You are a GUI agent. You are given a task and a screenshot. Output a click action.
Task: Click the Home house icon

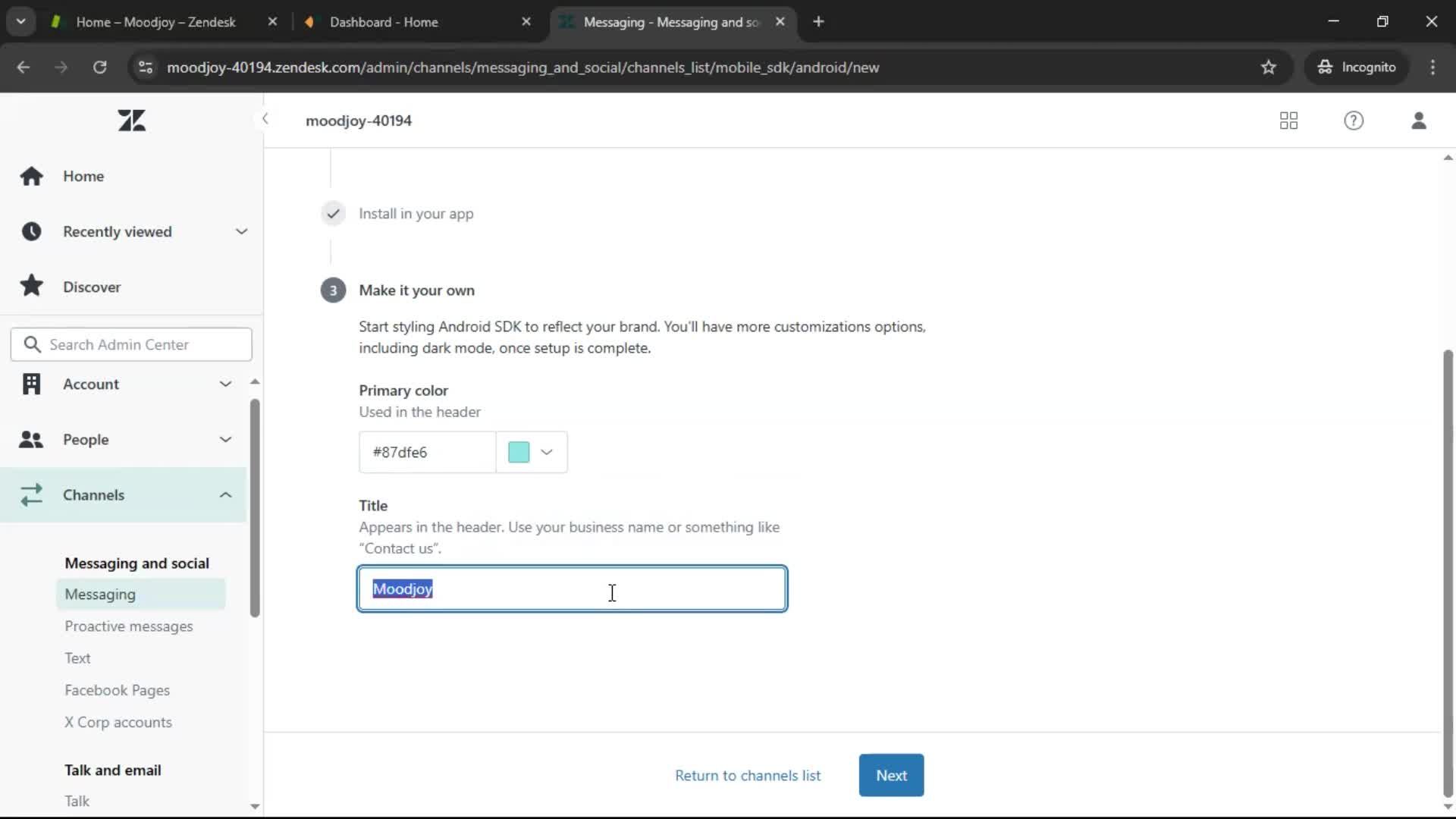(31, 176)
